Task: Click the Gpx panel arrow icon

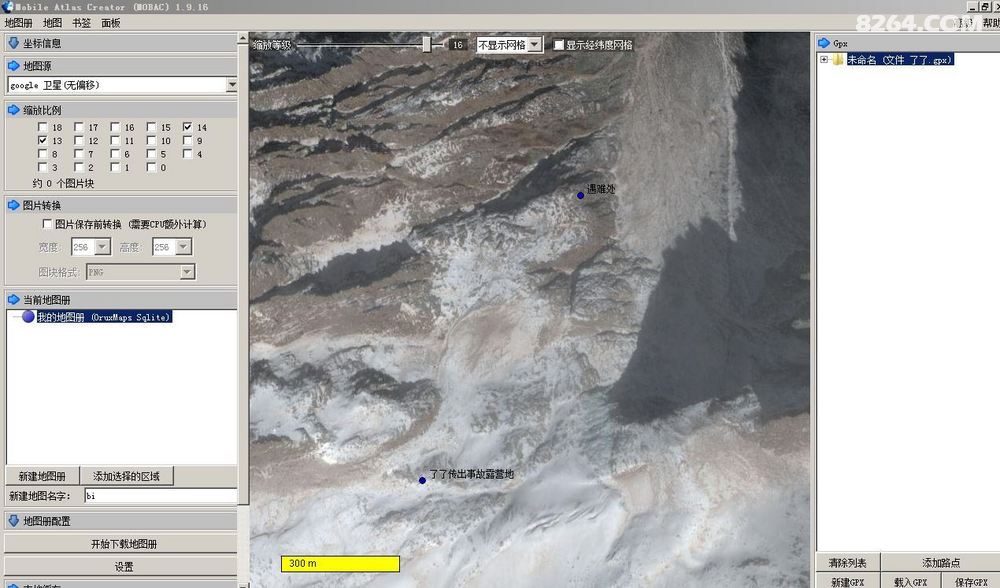Action: [x=824, y=43]
